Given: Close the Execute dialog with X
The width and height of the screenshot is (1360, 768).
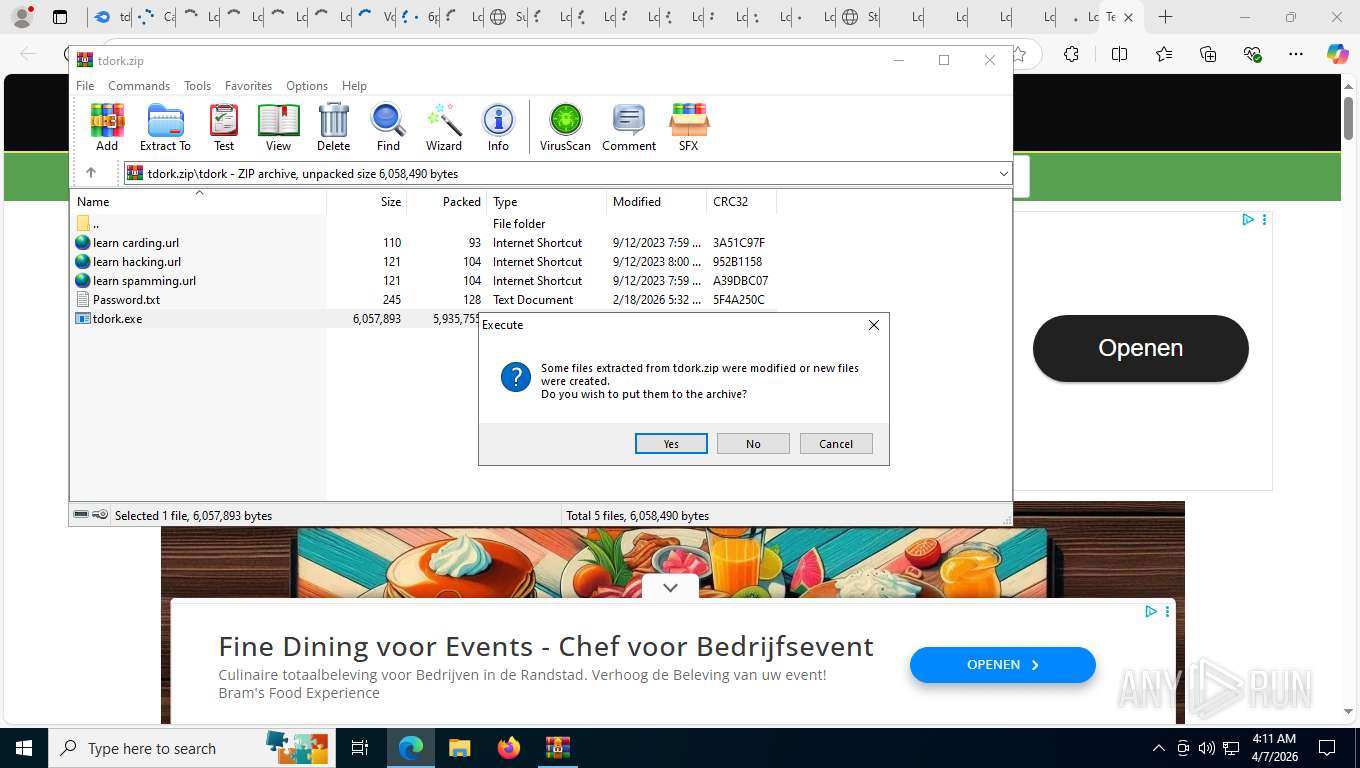Looking at the screenshot, I should (x=874, y=325).
